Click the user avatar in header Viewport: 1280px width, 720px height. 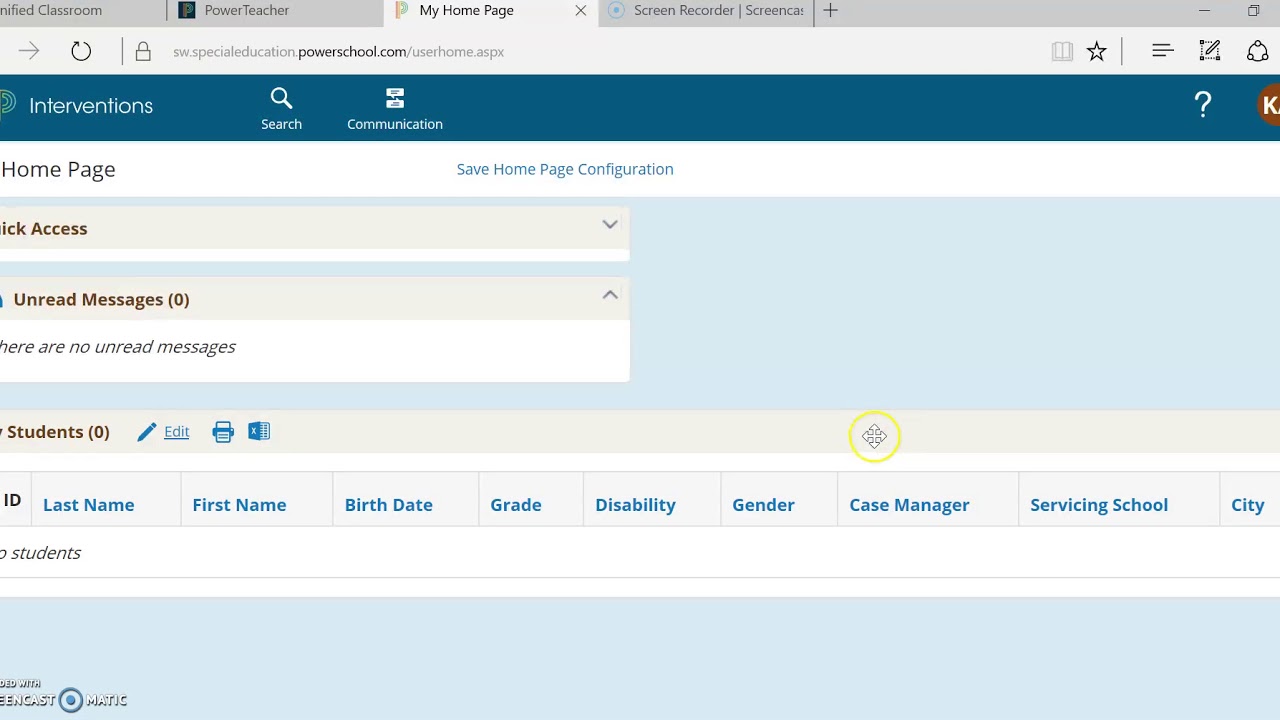tap(1269, 105)
